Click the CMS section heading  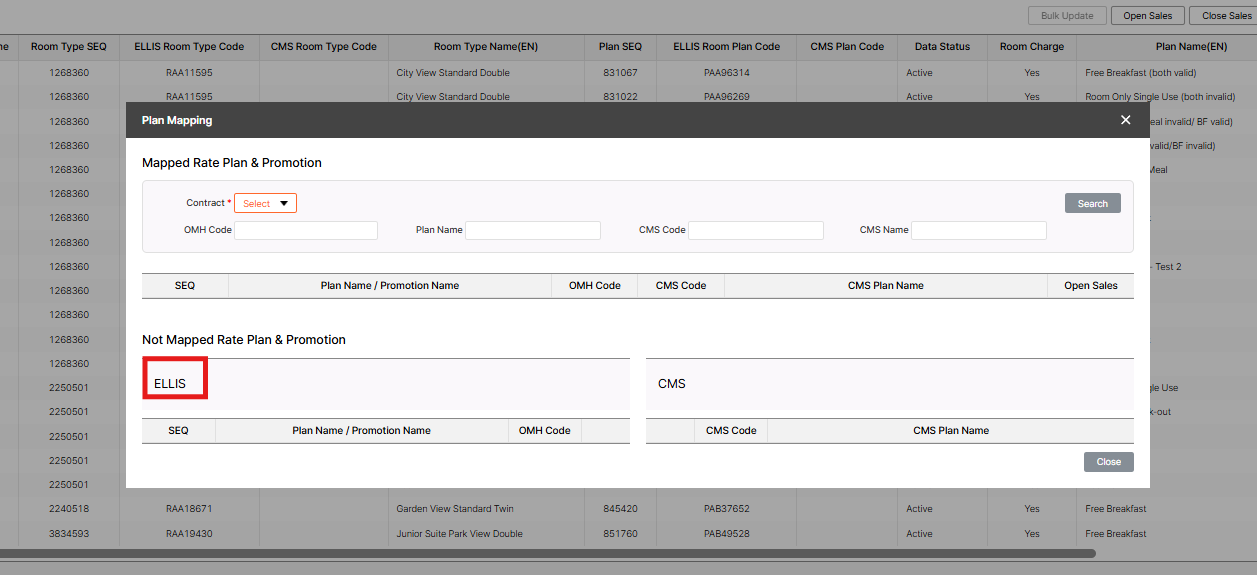pos(672,383)
